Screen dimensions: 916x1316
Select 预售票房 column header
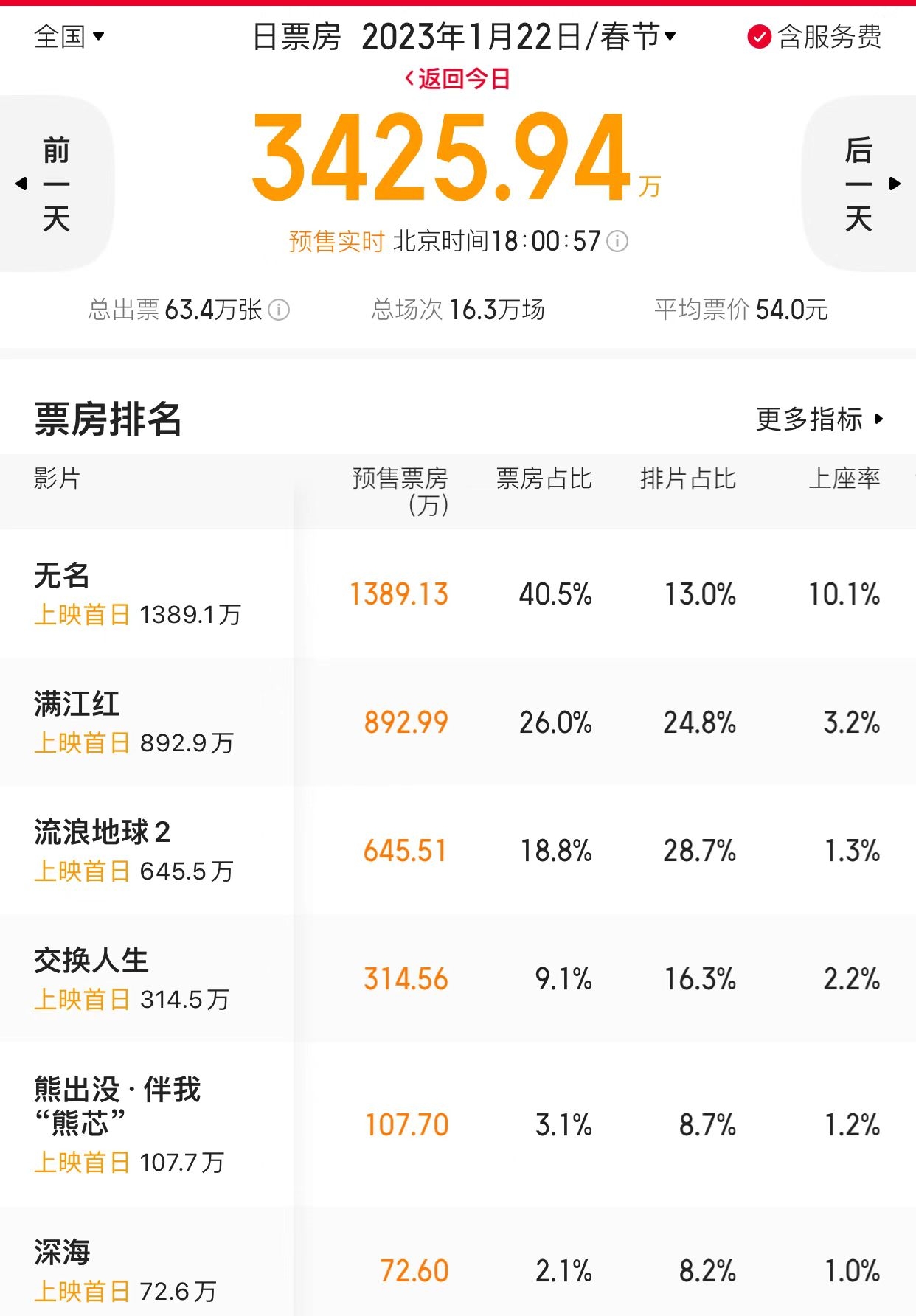(400, 490)
